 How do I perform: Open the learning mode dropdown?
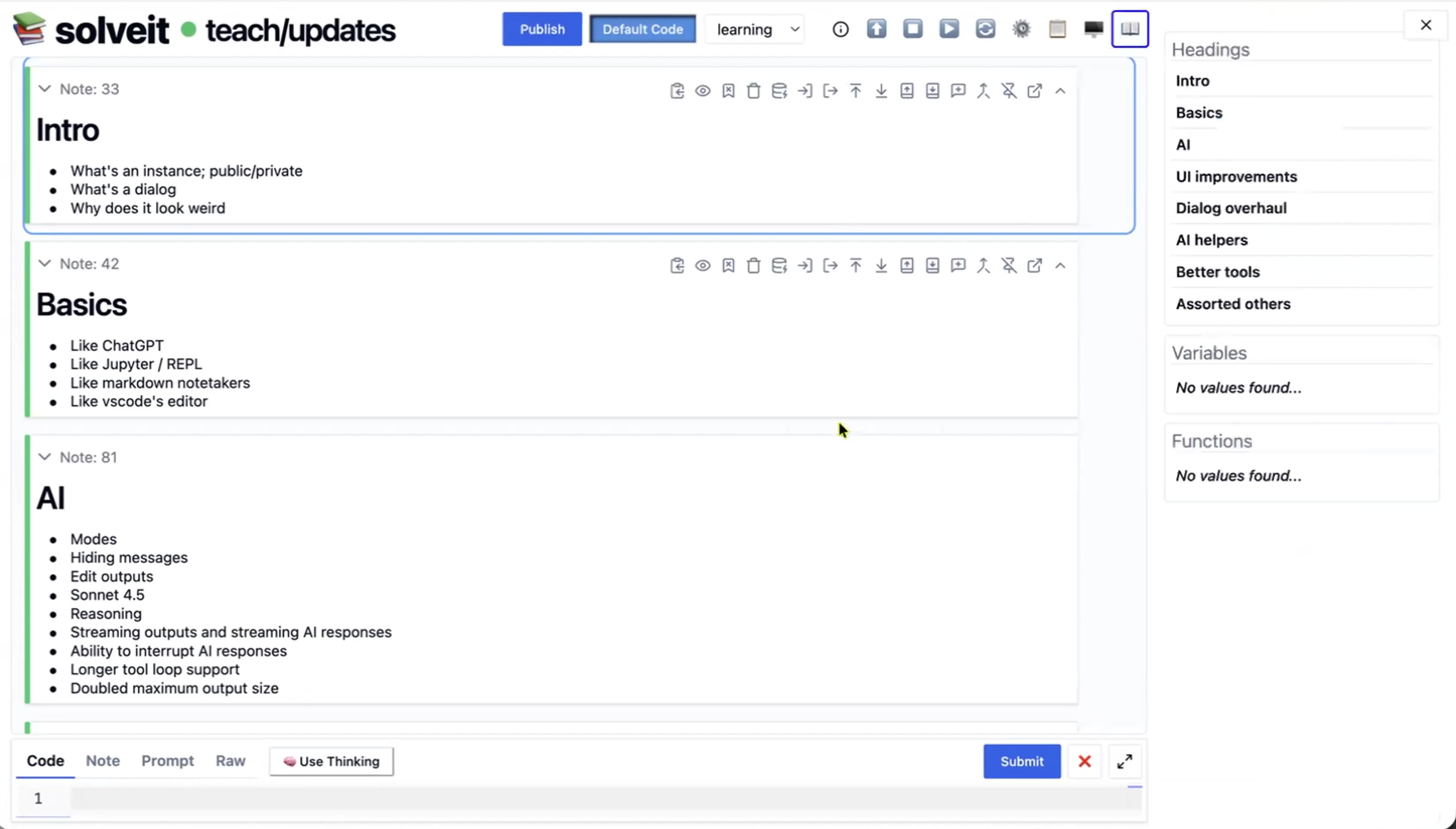(x=756, y=29)
